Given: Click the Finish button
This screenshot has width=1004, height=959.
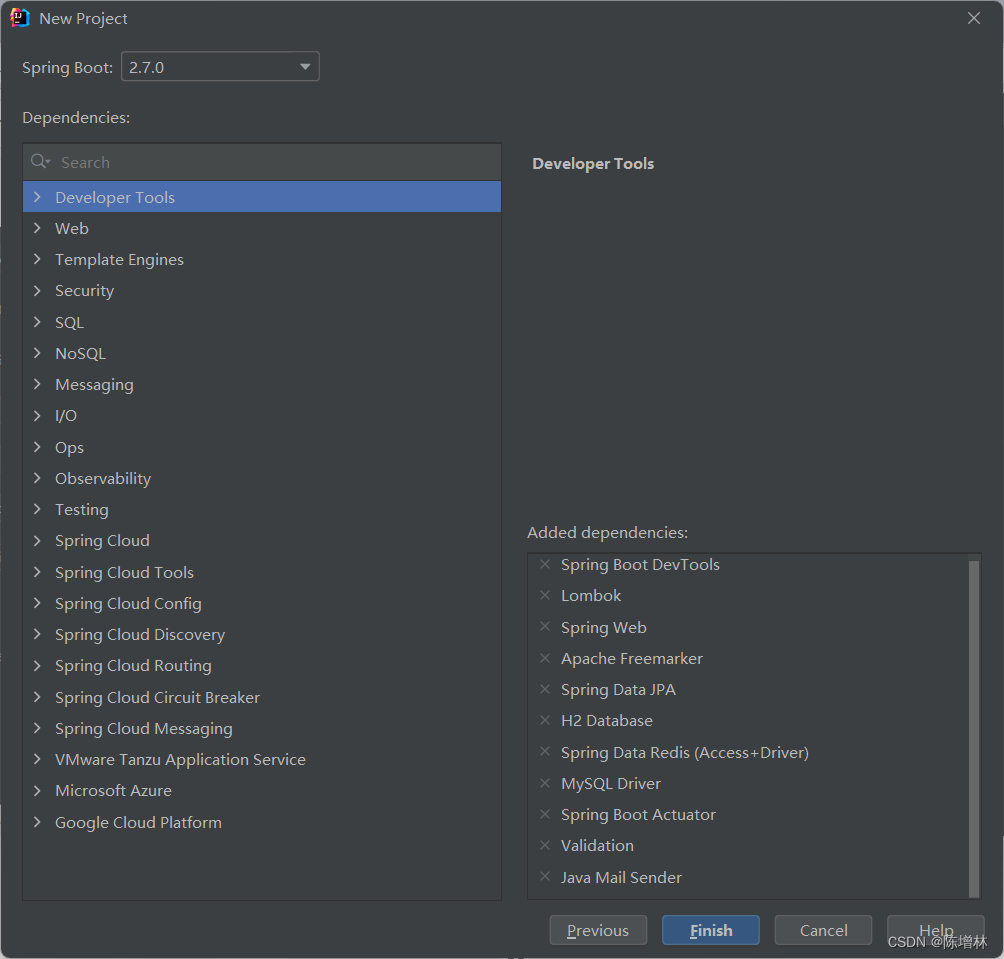Looking at the screenshot, I should (711, 930).
